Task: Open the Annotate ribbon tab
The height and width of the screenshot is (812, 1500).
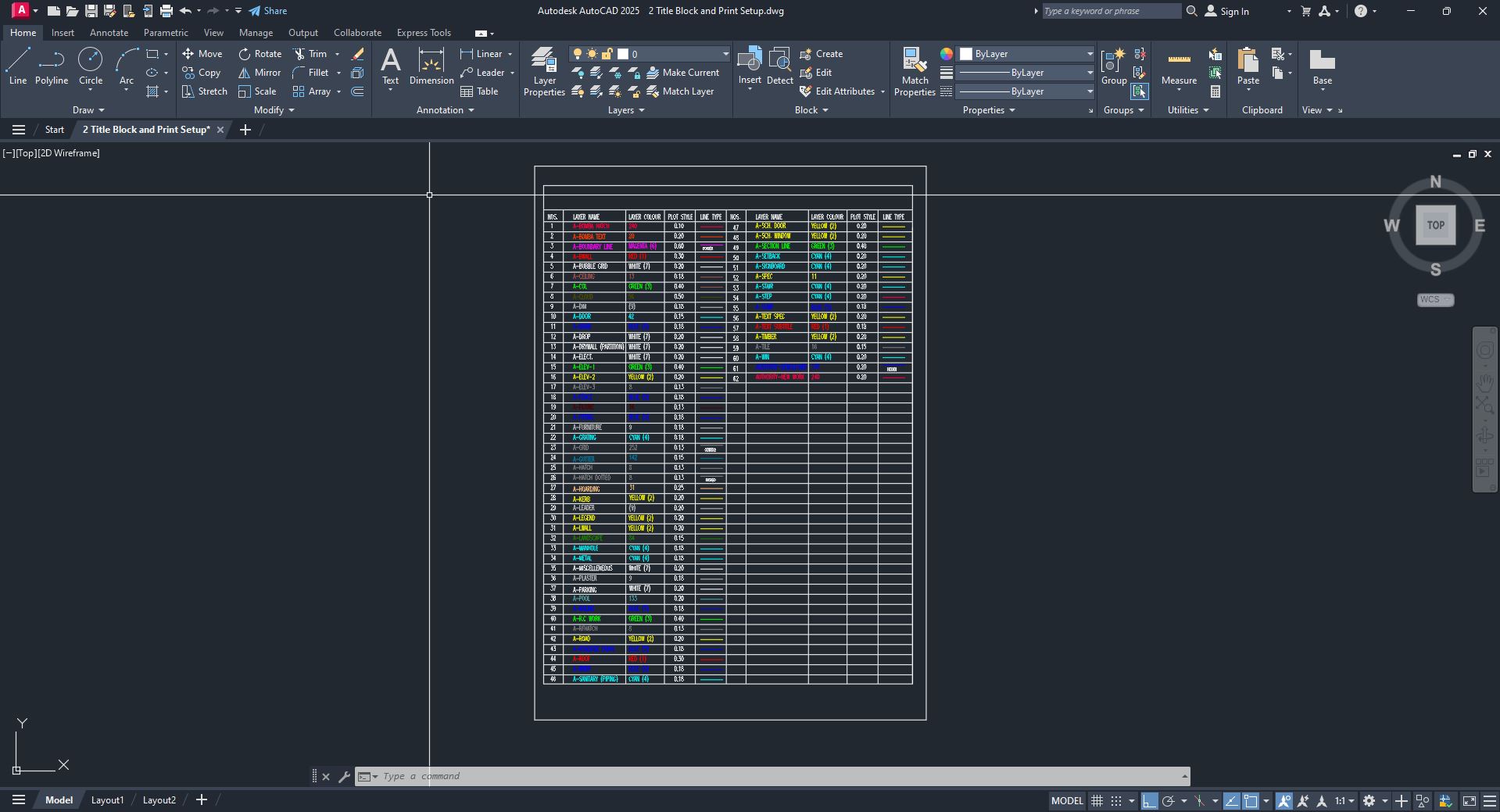Action: pyautogui.click(x=109, y=33)
